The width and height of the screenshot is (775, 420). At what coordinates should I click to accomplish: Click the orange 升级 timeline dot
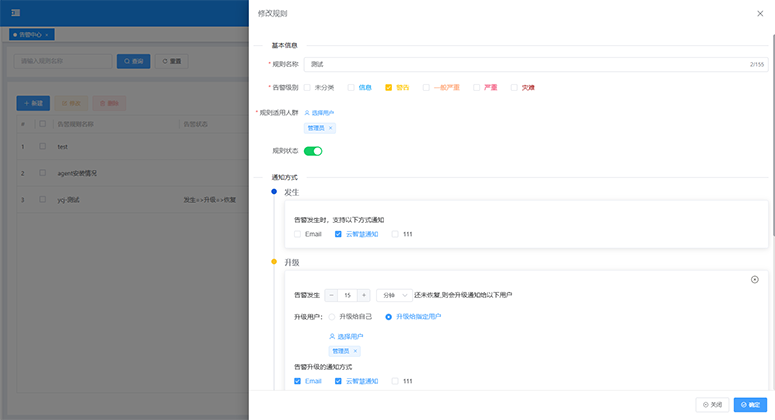click(x=274, y=262)
